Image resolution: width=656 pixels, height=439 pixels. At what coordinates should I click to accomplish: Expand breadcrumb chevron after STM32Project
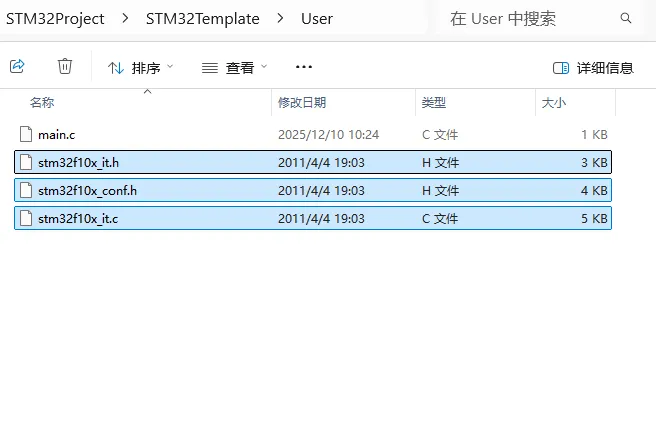(x=127, y=18)
